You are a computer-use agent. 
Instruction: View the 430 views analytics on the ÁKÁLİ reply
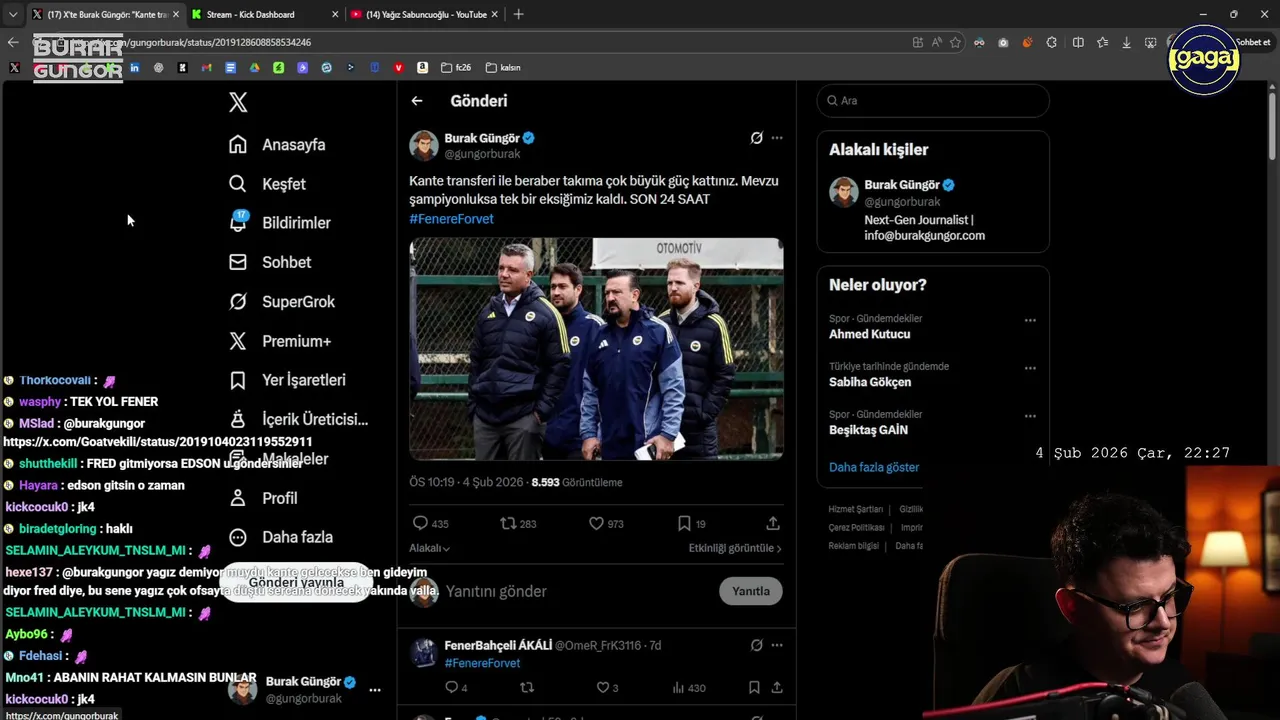coord(689,687)
